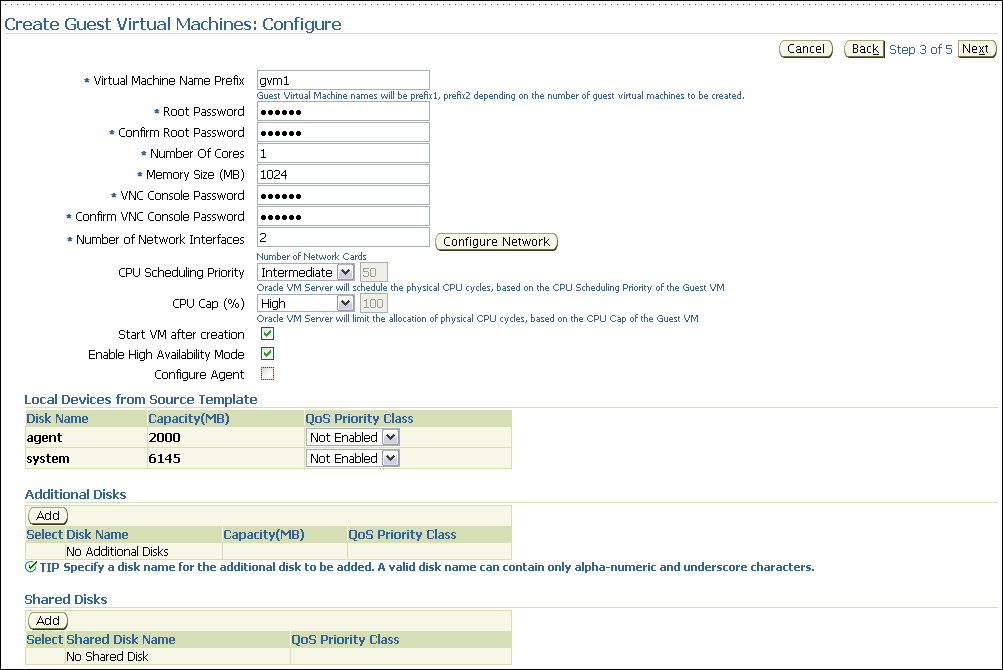Click the 'Additional Disks' section heading
The width and height of the screenshot is (1003, 670).
[75, 494]
